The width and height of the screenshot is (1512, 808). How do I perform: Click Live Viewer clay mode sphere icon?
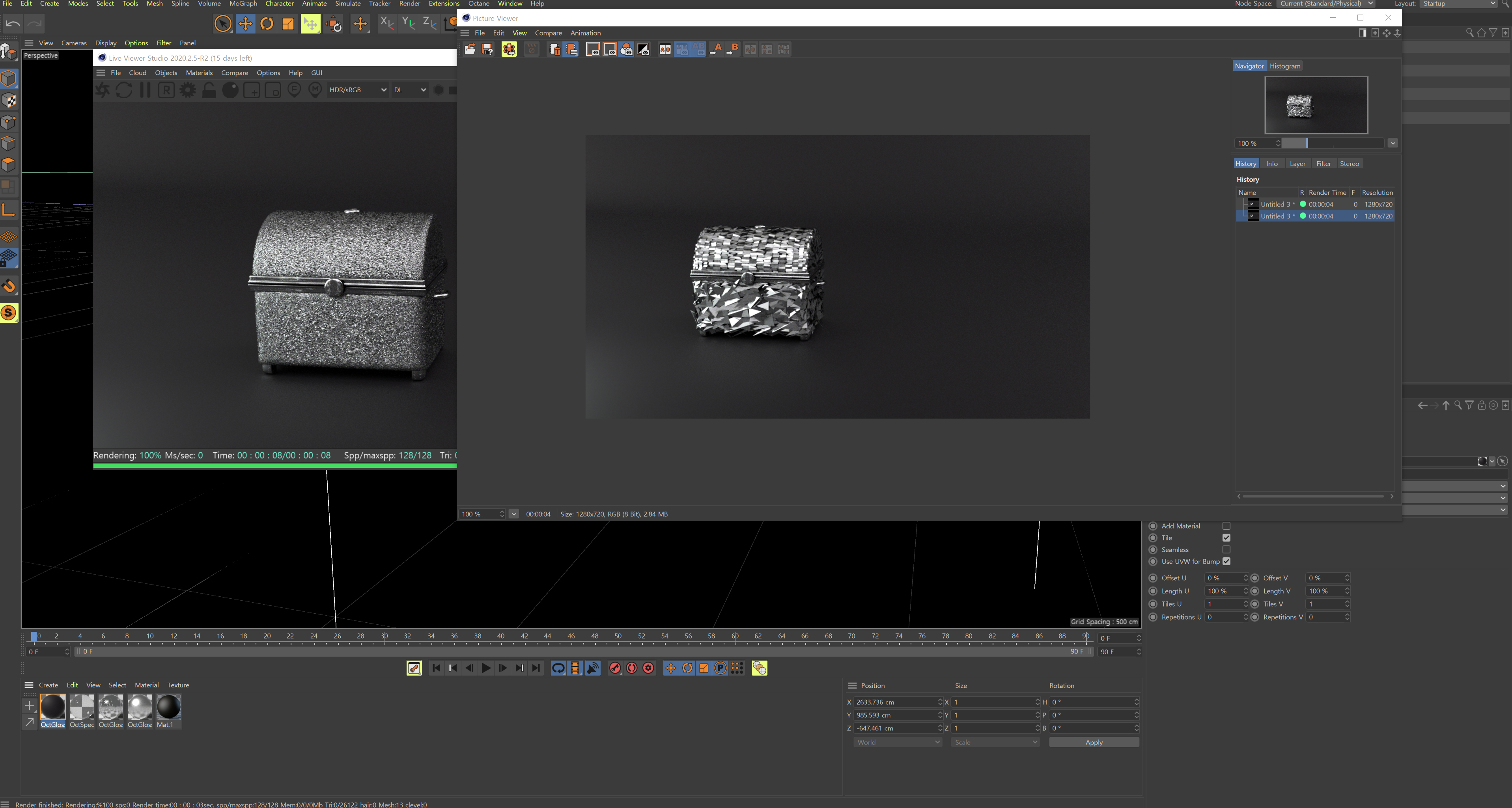tap(230, 90)
